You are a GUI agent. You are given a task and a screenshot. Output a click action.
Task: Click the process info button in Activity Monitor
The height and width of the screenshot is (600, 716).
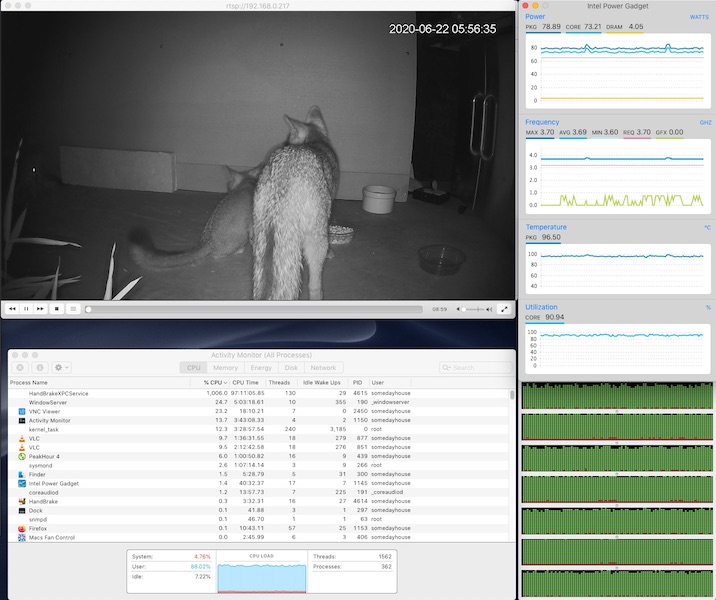[x=40, y=368]
